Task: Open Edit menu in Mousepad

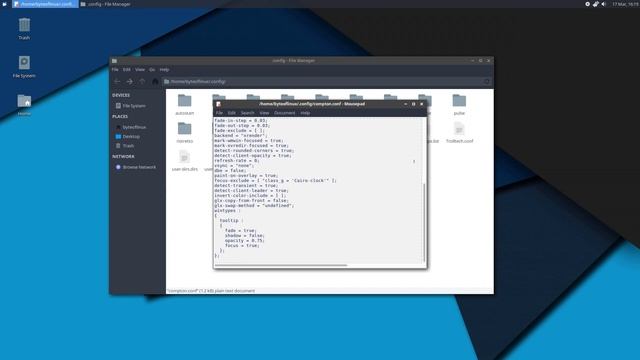Action: click(231, 113)
